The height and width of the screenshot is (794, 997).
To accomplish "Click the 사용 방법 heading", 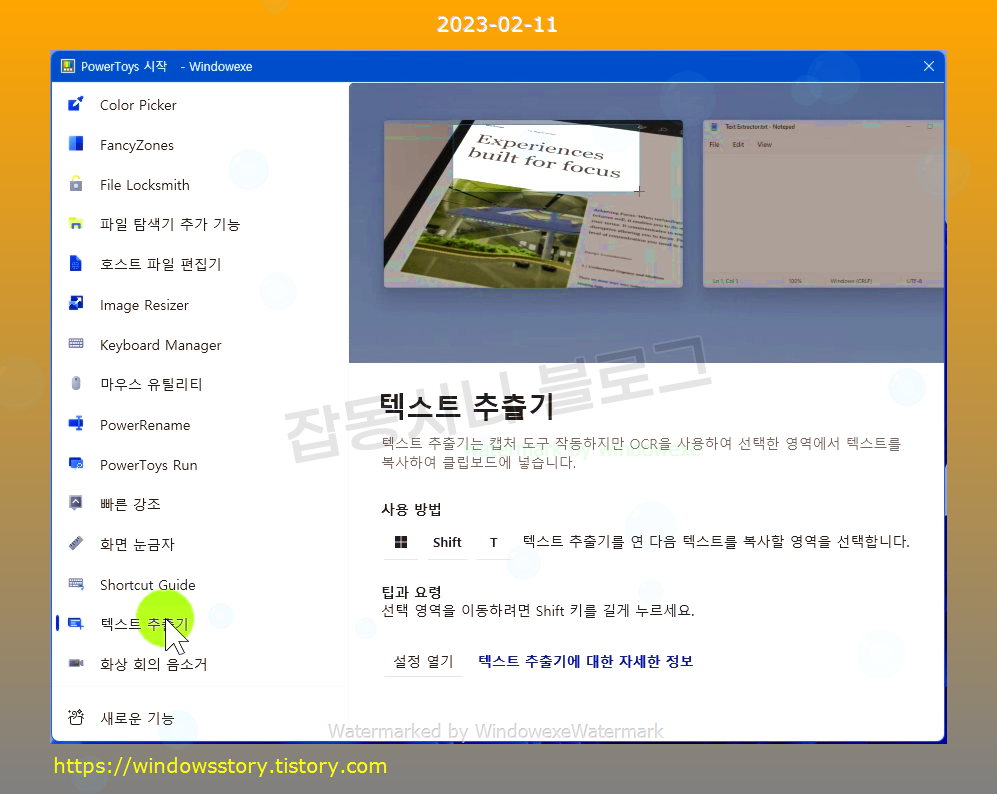I will (411, 509).
